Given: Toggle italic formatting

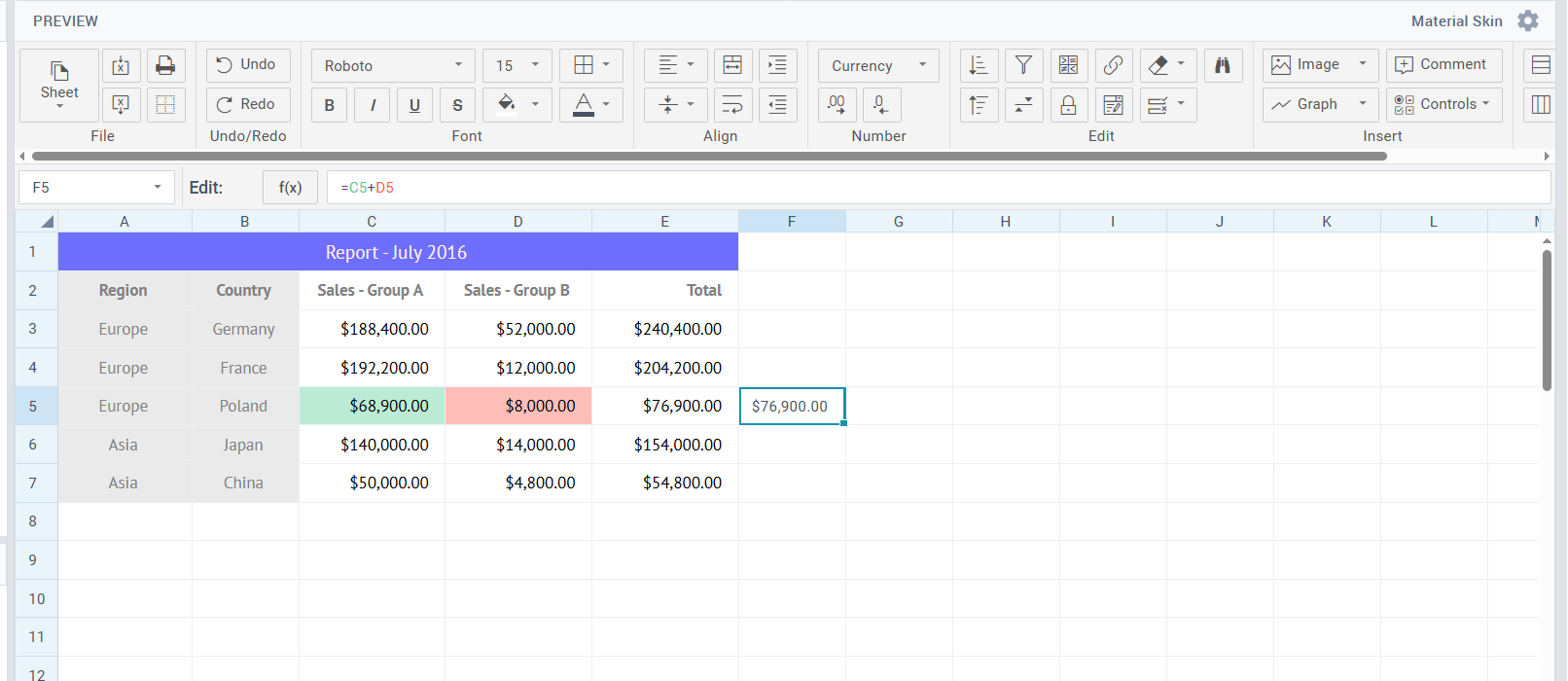Looking at the screenshot, I should tap(373, 105).
